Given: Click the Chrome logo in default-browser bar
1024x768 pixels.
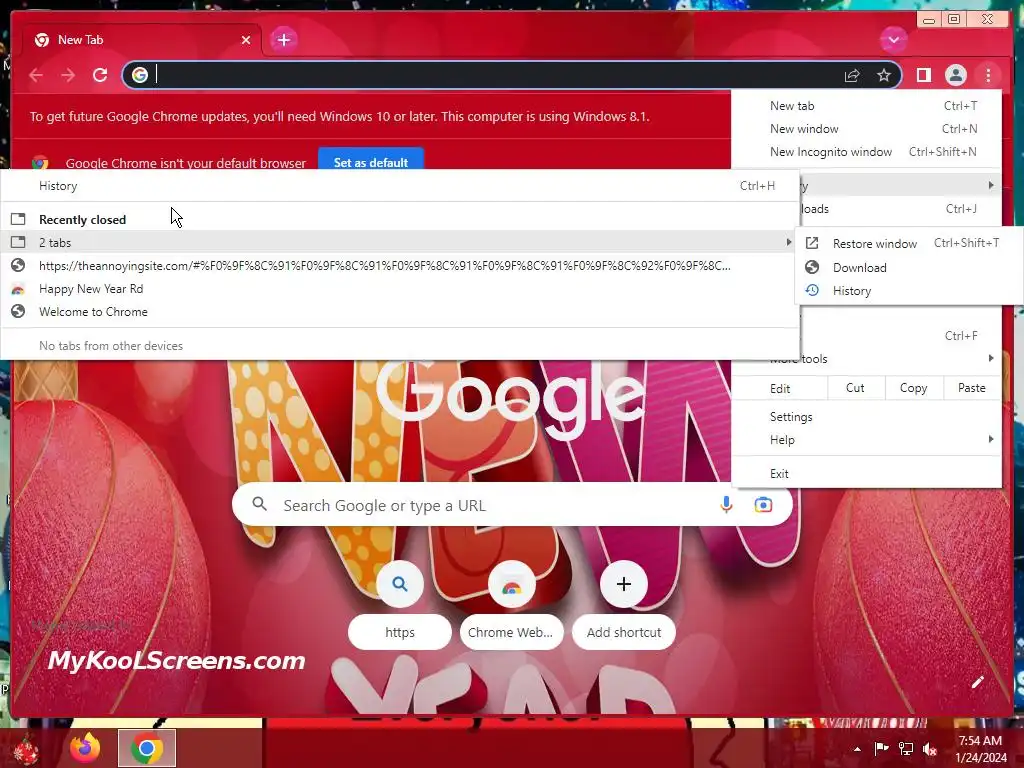Looking at the screenshot, I should (40, 162).
